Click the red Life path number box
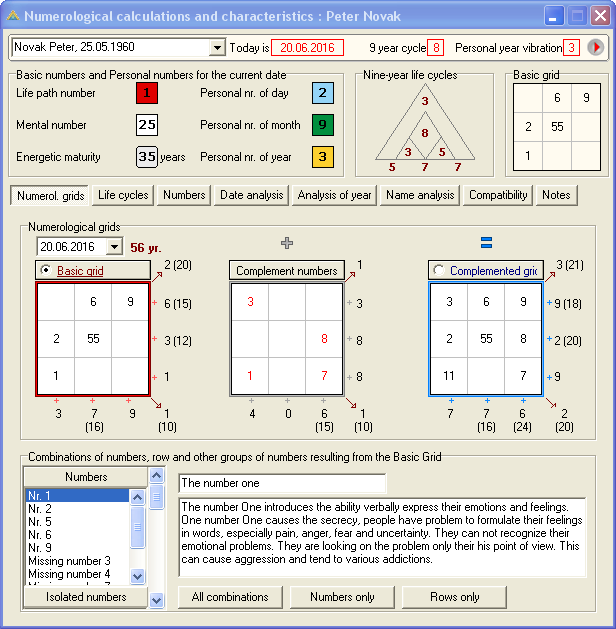Viewport: 616px width, 629px height. [x=147, y=93]
